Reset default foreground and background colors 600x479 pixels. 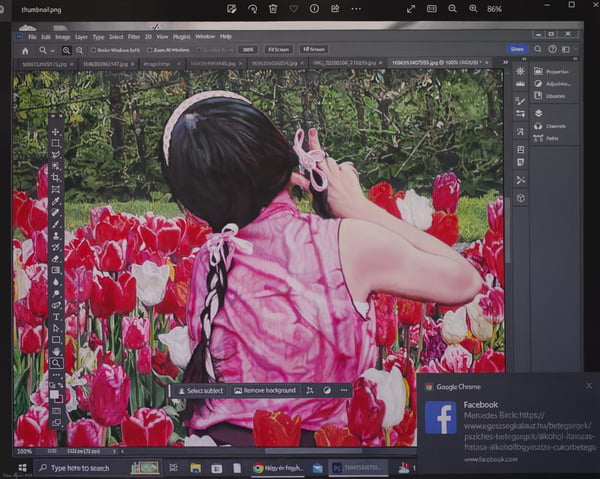[52, 386]
